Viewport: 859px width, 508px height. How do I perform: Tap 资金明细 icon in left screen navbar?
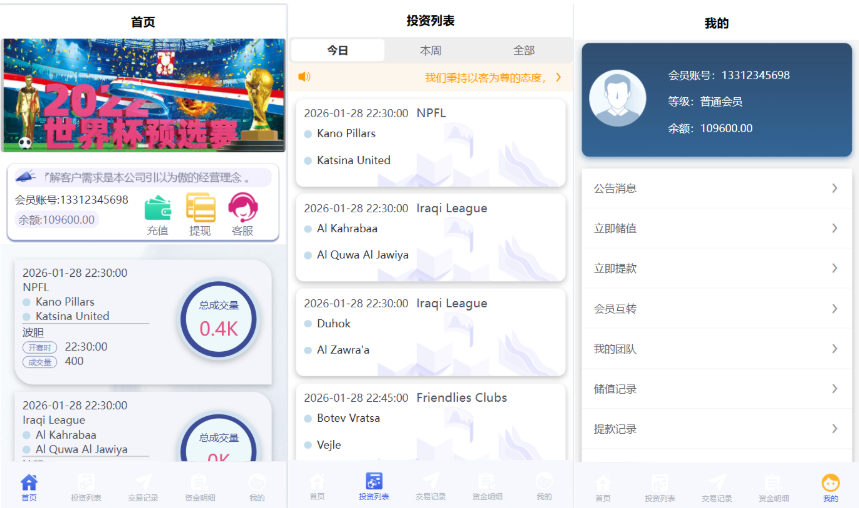[200, 482]
